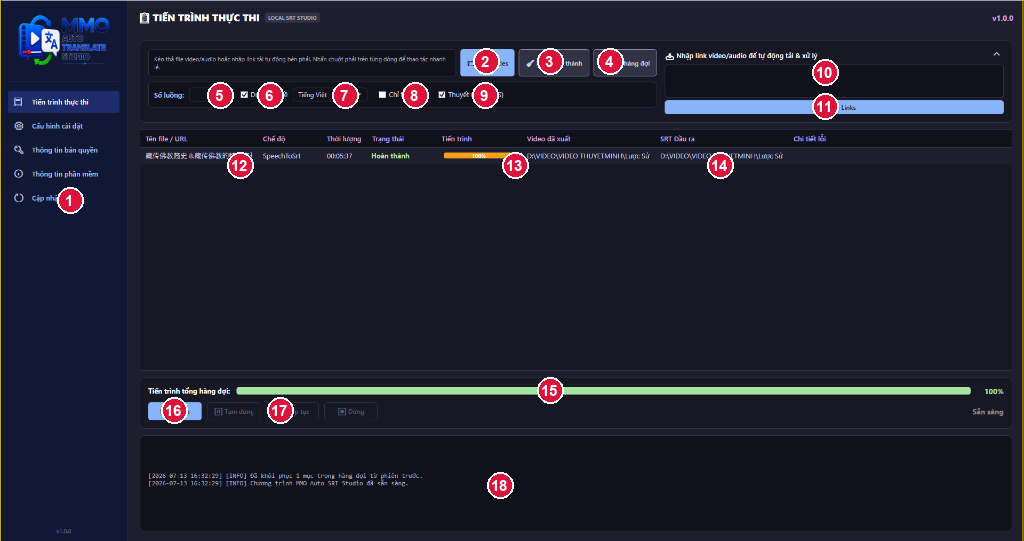Open the Thông tin phần mềm menu item
Image resolution: width=1024 pixels, height=541 pixels.
[x=63, y=174]
